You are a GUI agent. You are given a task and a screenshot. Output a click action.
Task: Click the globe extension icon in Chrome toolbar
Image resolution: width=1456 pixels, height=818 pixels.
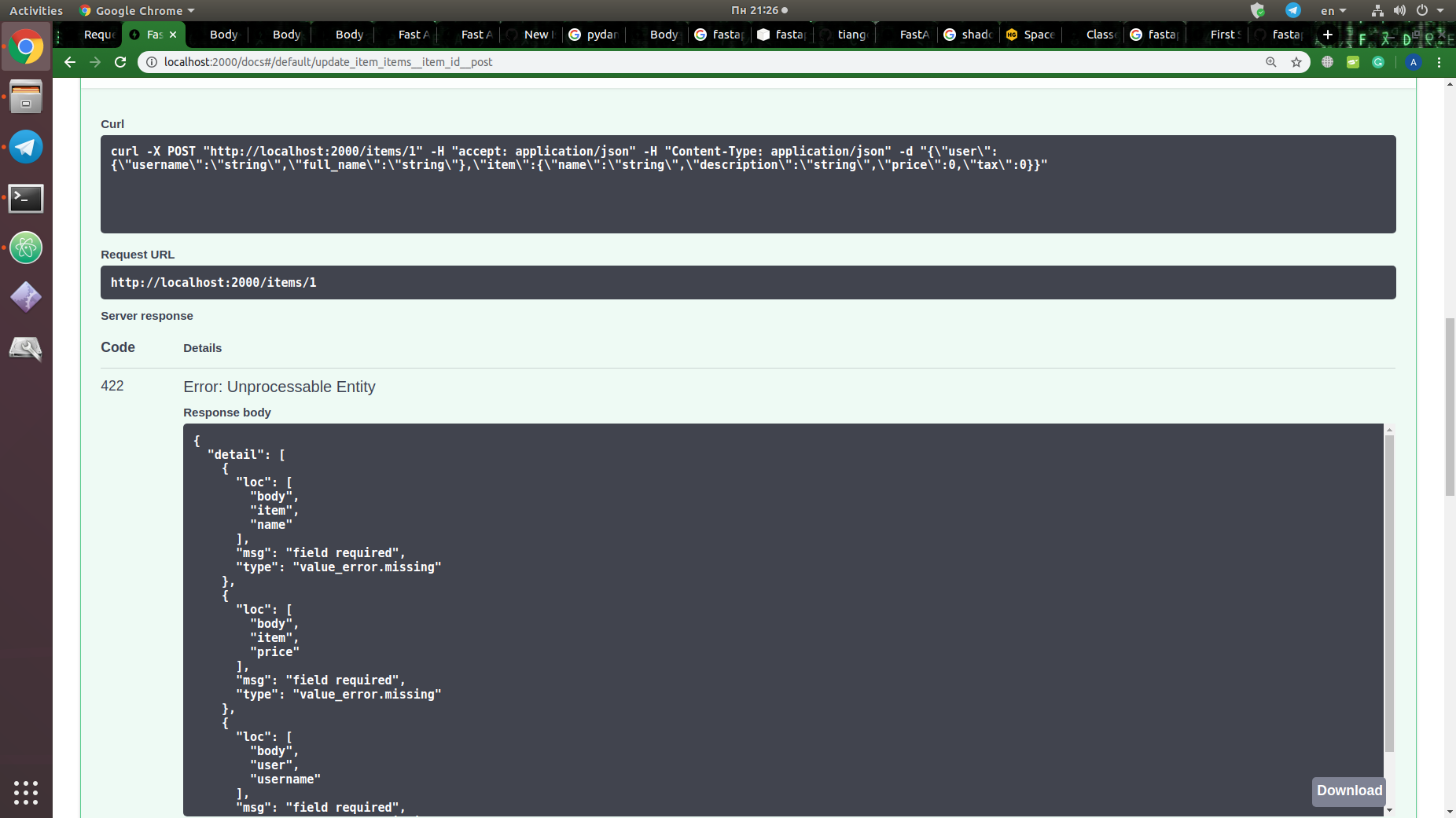click(x=1328, y=62)
